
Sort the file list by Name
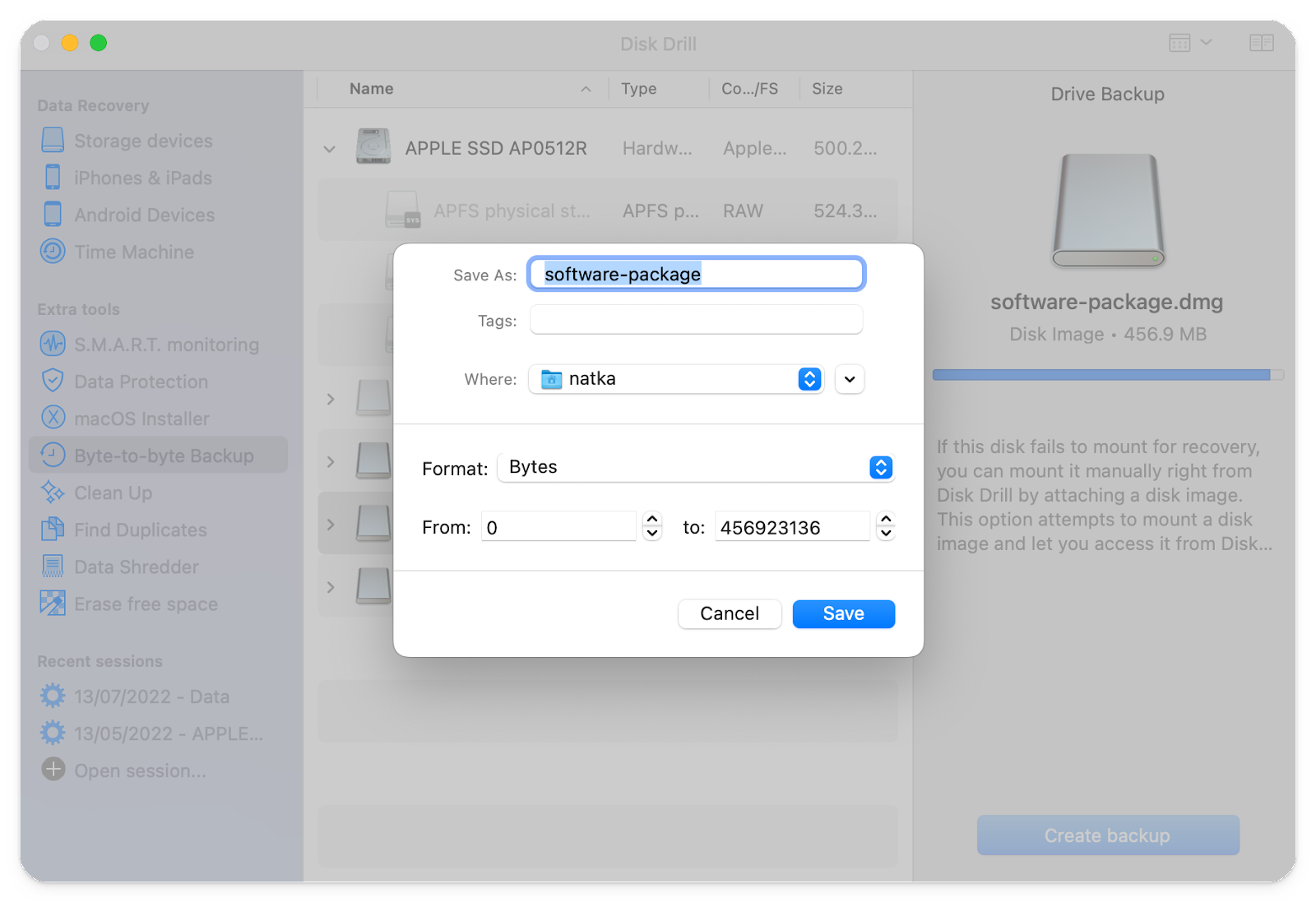coord(371,88)
